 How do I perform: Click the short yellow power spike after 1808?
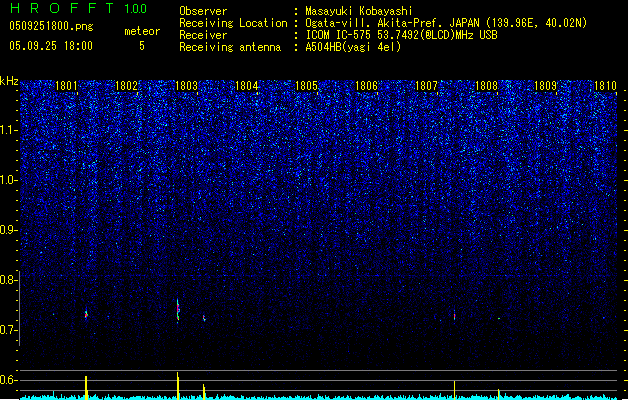(499, 394)
